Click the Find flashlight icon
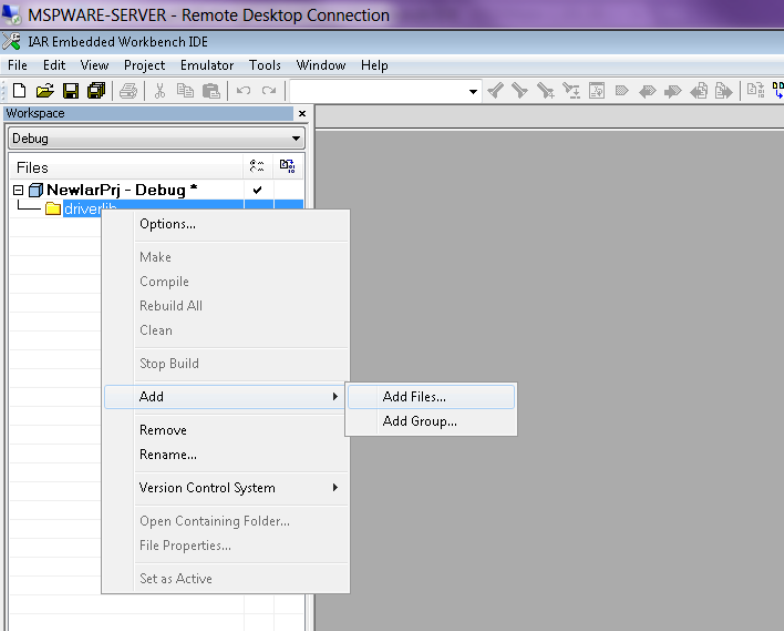This screenshot has width=784, height=631. click(545, 90)
